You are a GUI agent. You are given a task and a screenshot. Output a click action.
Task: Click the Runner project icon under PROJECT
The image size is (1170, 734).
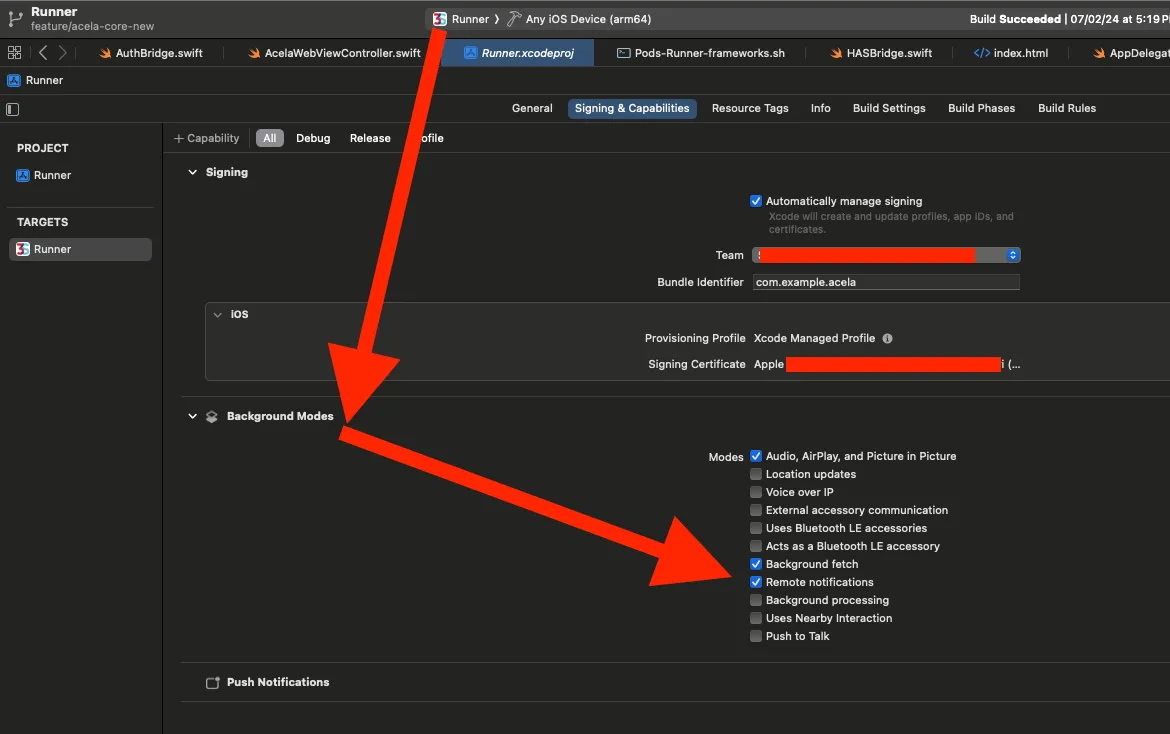(23, 175)
